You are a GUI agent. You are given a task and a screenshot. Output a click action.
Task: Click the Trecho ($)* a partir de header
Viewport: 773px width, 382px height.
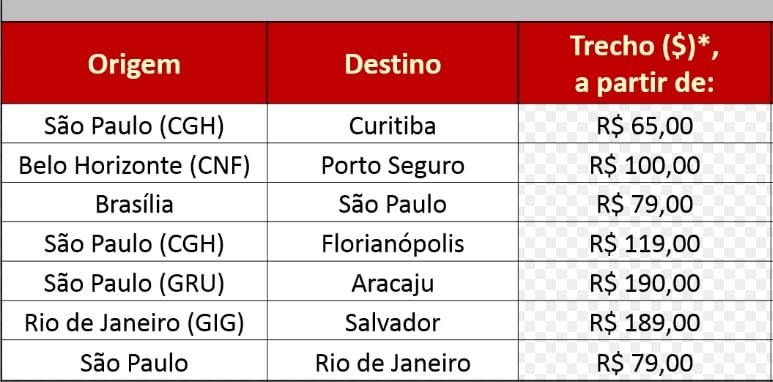(645, 63)
